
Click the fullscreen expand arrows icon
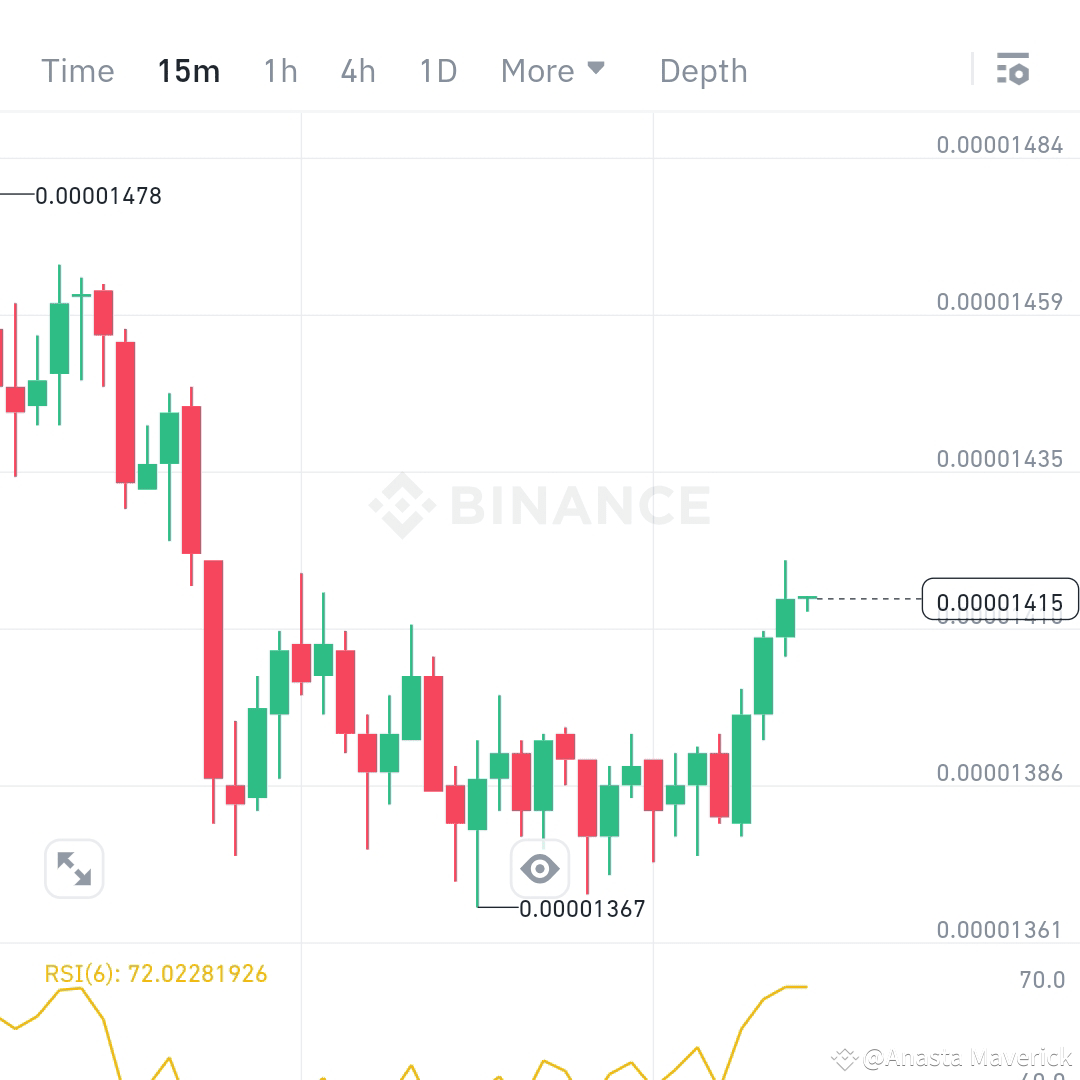pos(74,869)
